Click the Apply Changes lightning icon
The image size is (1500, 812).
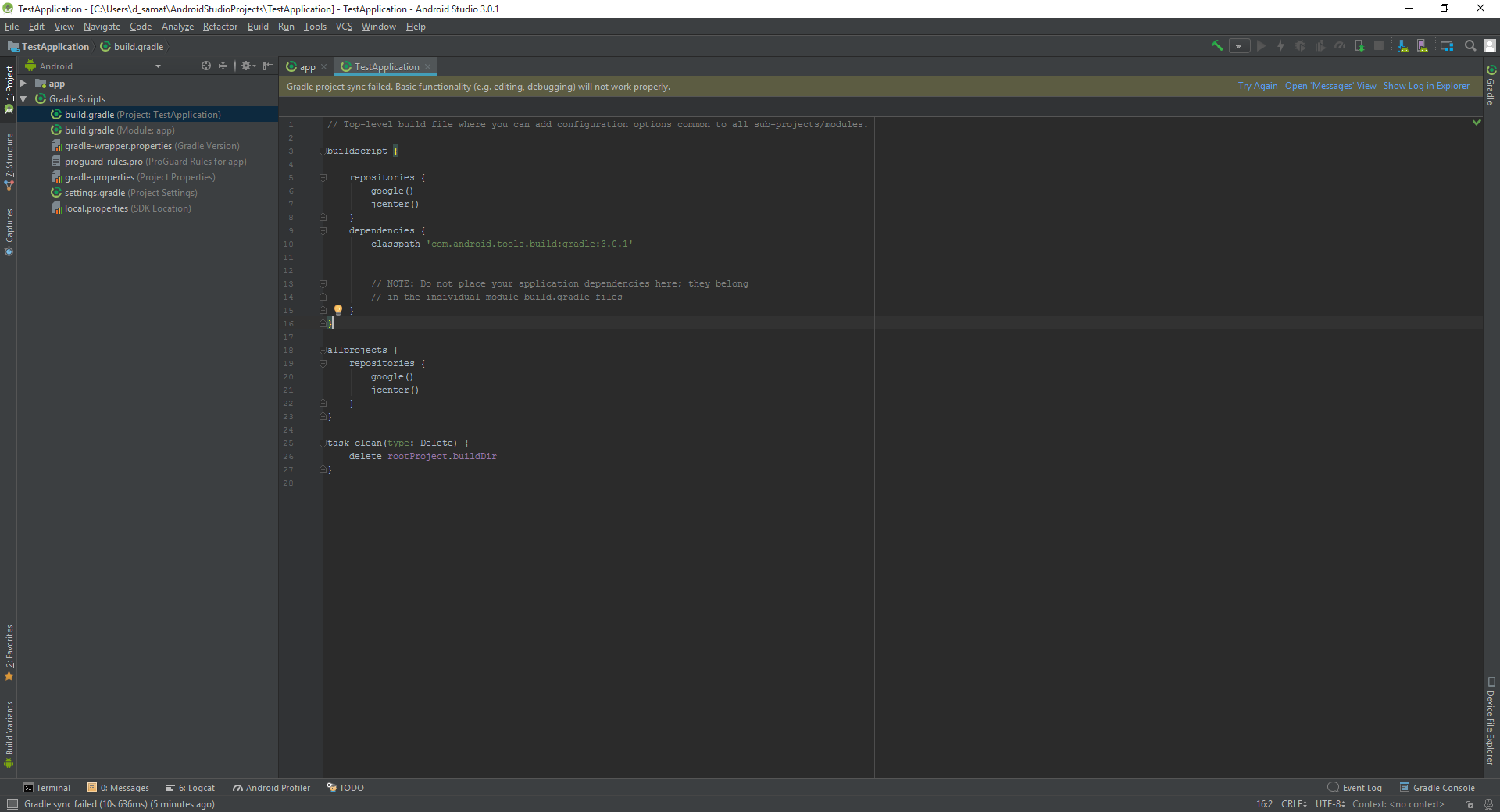1280,46
